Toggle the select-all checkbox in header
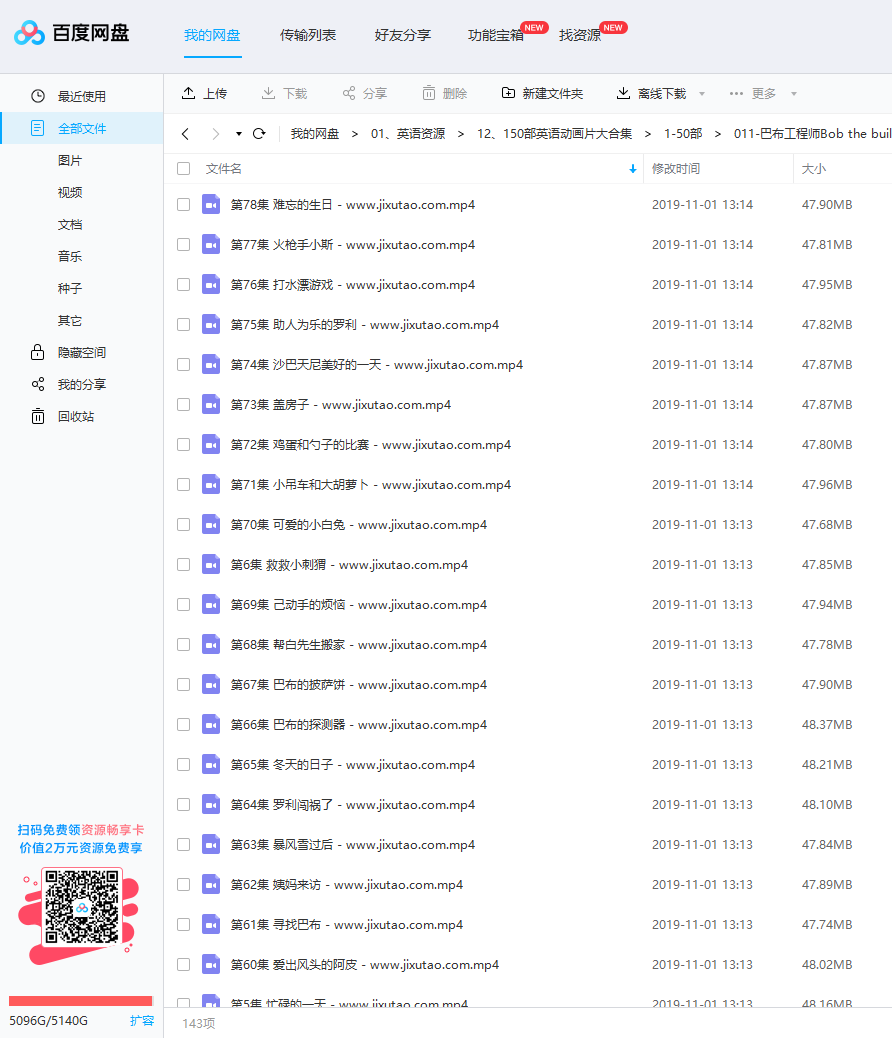 tap(183, 169)
